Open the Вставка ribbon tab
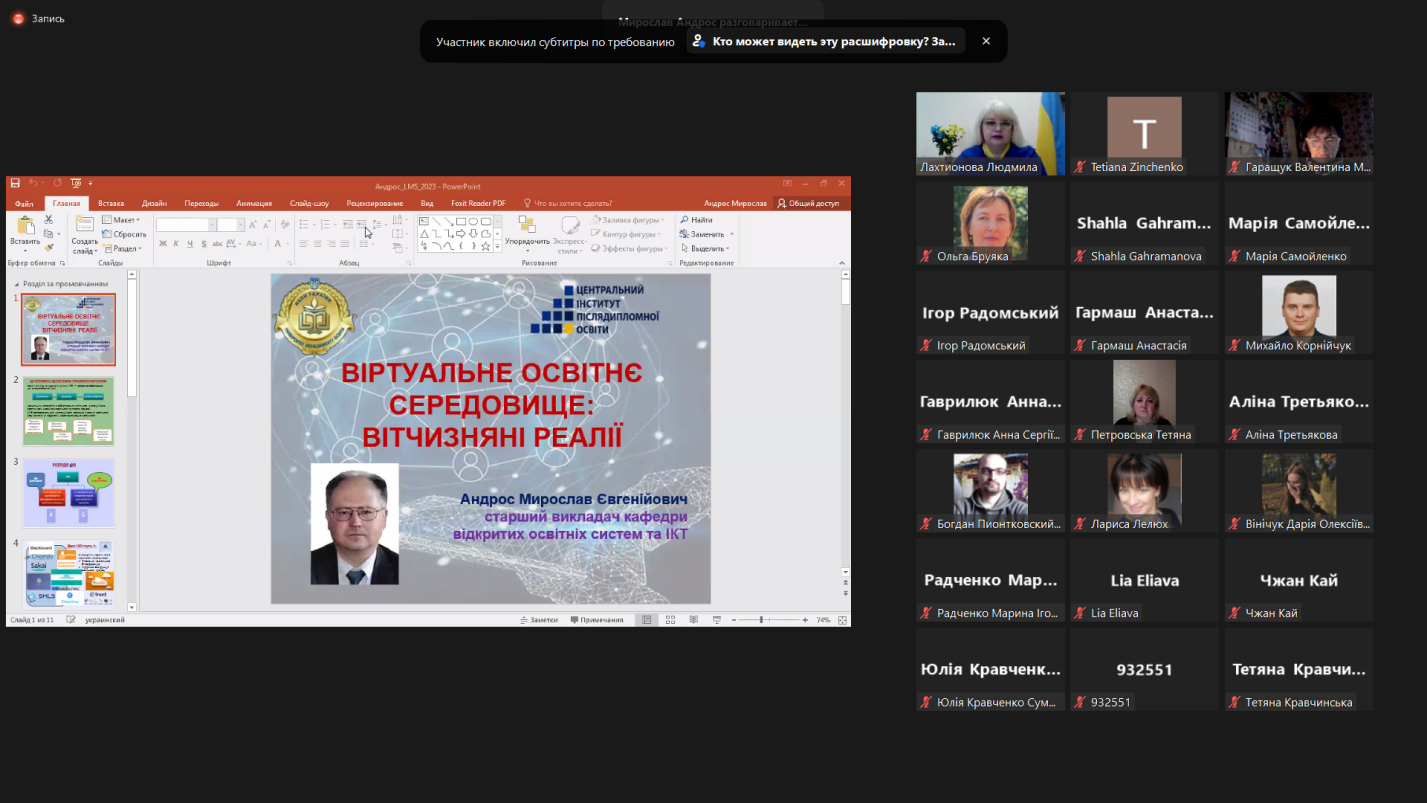The image size is (1427, 803). (x=111, y=203)
